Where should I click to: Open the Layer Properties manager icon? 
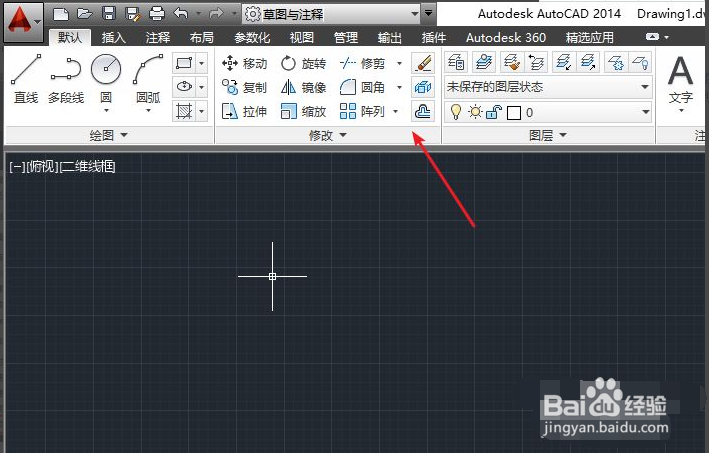456,62
